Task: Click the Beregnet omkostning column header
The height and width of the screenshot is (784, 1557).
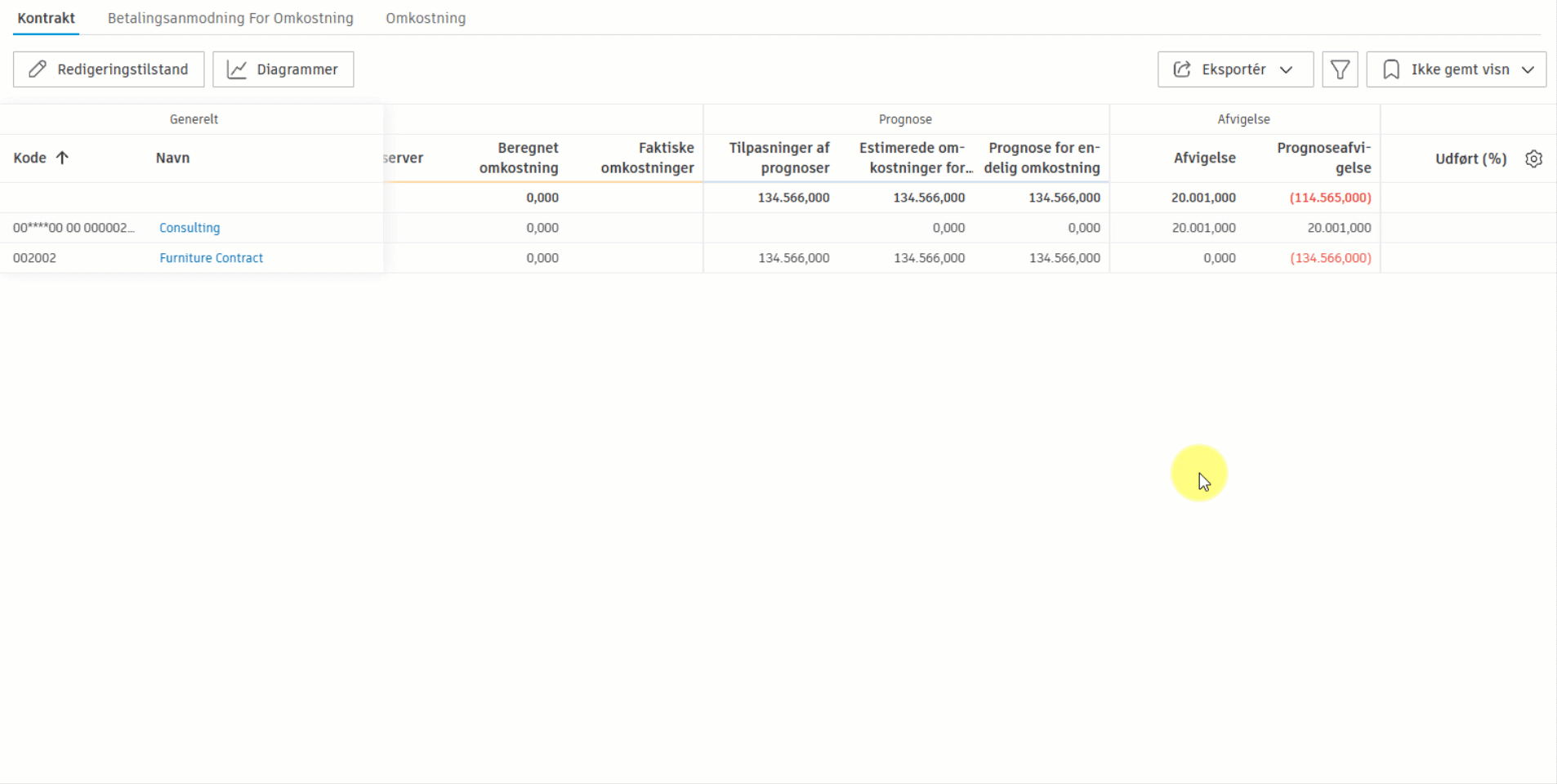Action: coord(519,158)
